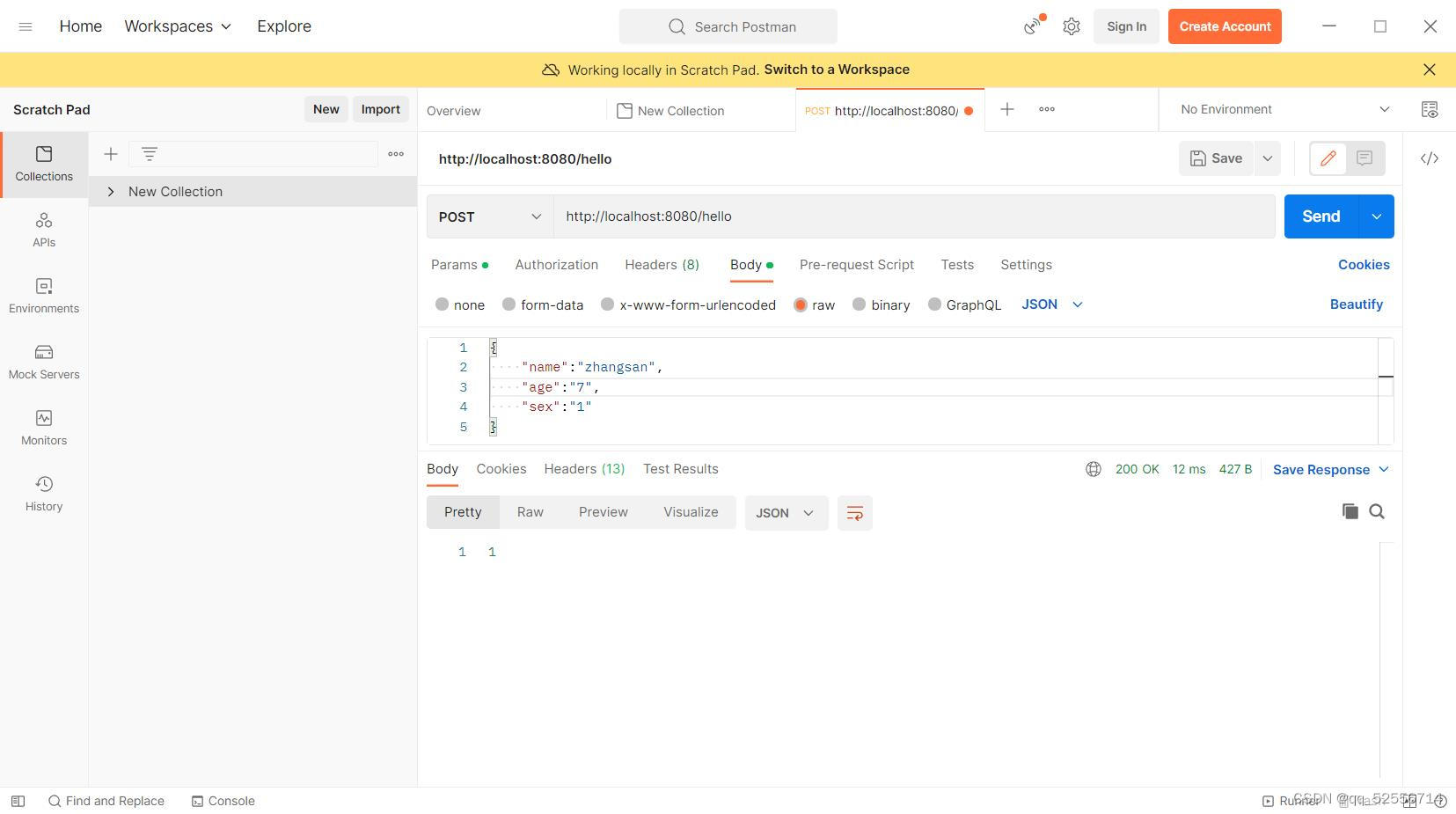Open the satellite sync status icon
The height and width of the screenshot is (814, 1456).
tap(1033, 26)
